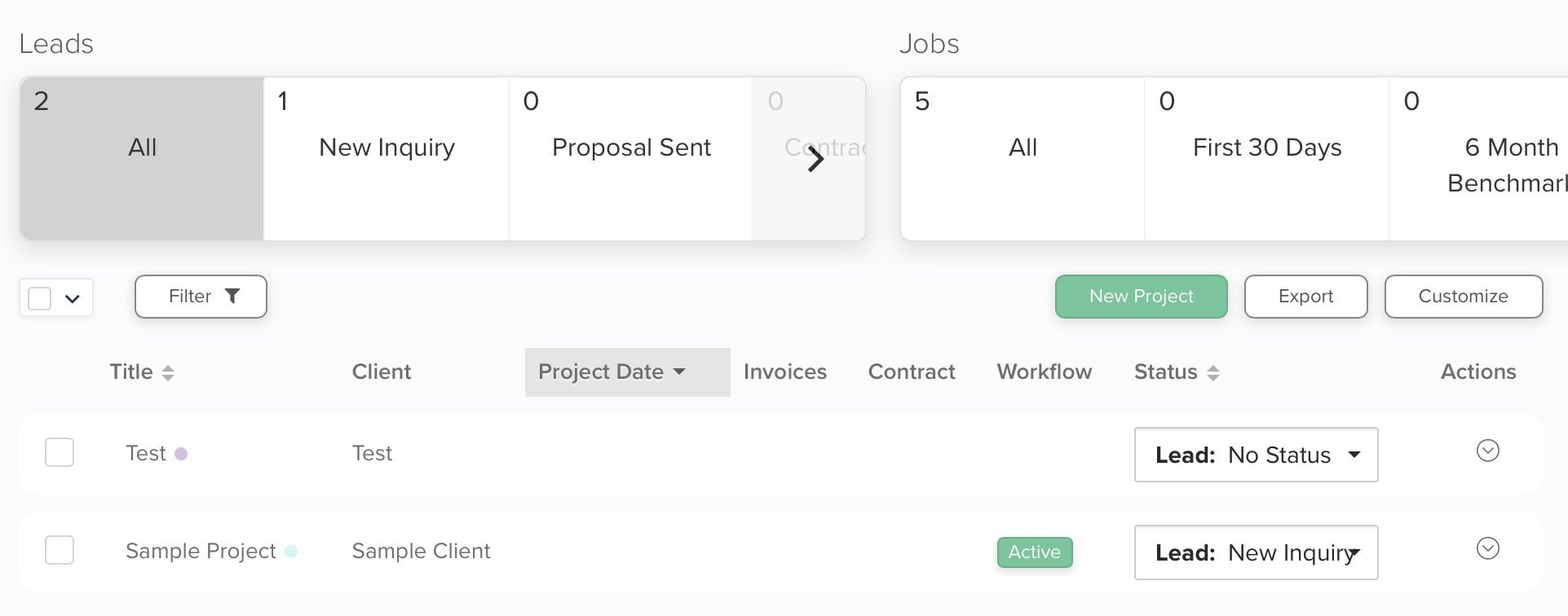1568x616 pixels.
Task: Expand bulk-select dropdown arrow near checkbox
Action: pyautogui.click(x=73, y=298)
